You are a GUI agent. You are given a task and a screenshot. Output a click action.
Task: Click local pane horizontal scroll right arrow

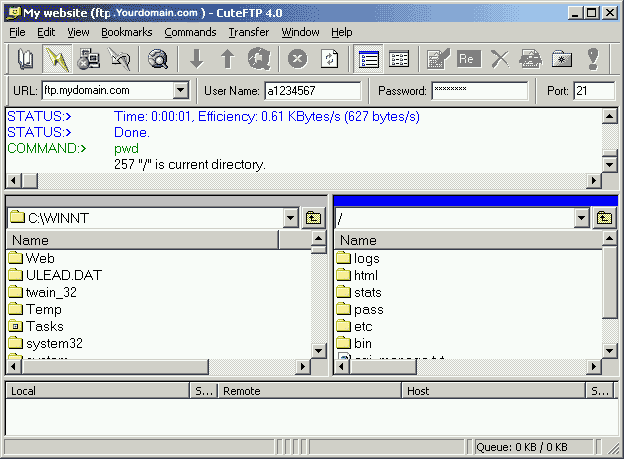(x=303, y=366)
